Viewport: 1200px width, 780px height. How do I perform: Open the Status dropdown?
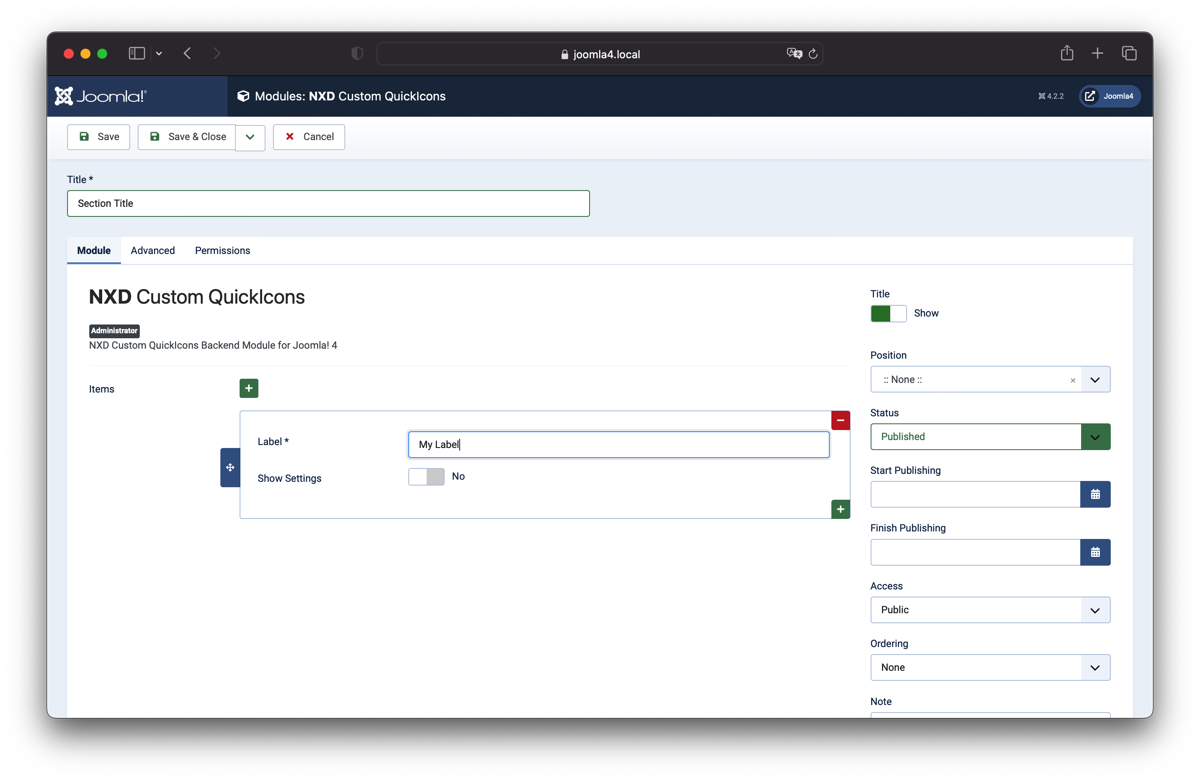click(x=990, y=437)
